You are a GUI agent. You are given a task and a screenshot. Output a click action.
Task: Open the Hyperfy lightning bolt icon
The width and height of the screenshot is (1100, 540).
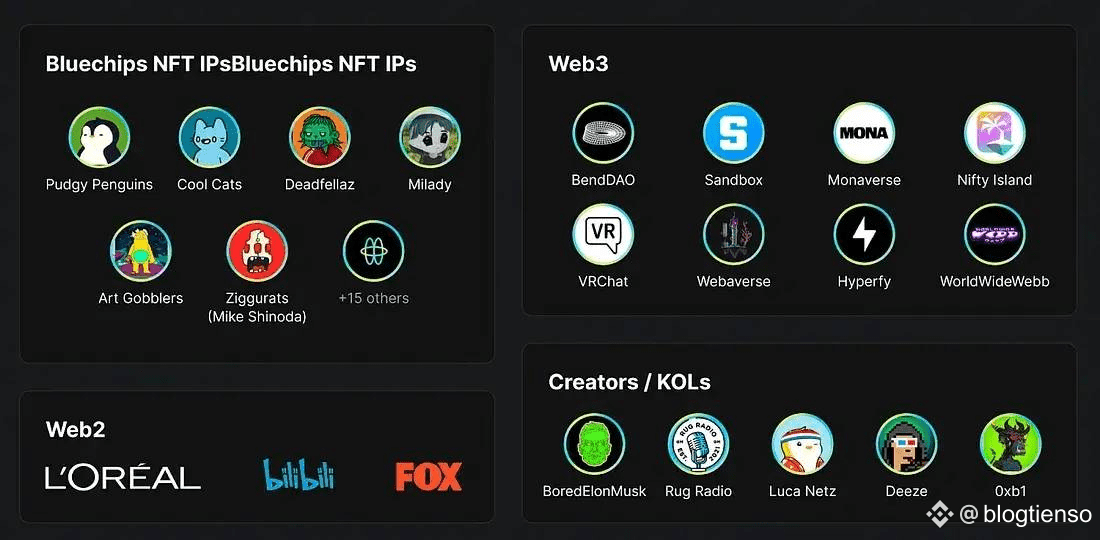coord(864,234)
